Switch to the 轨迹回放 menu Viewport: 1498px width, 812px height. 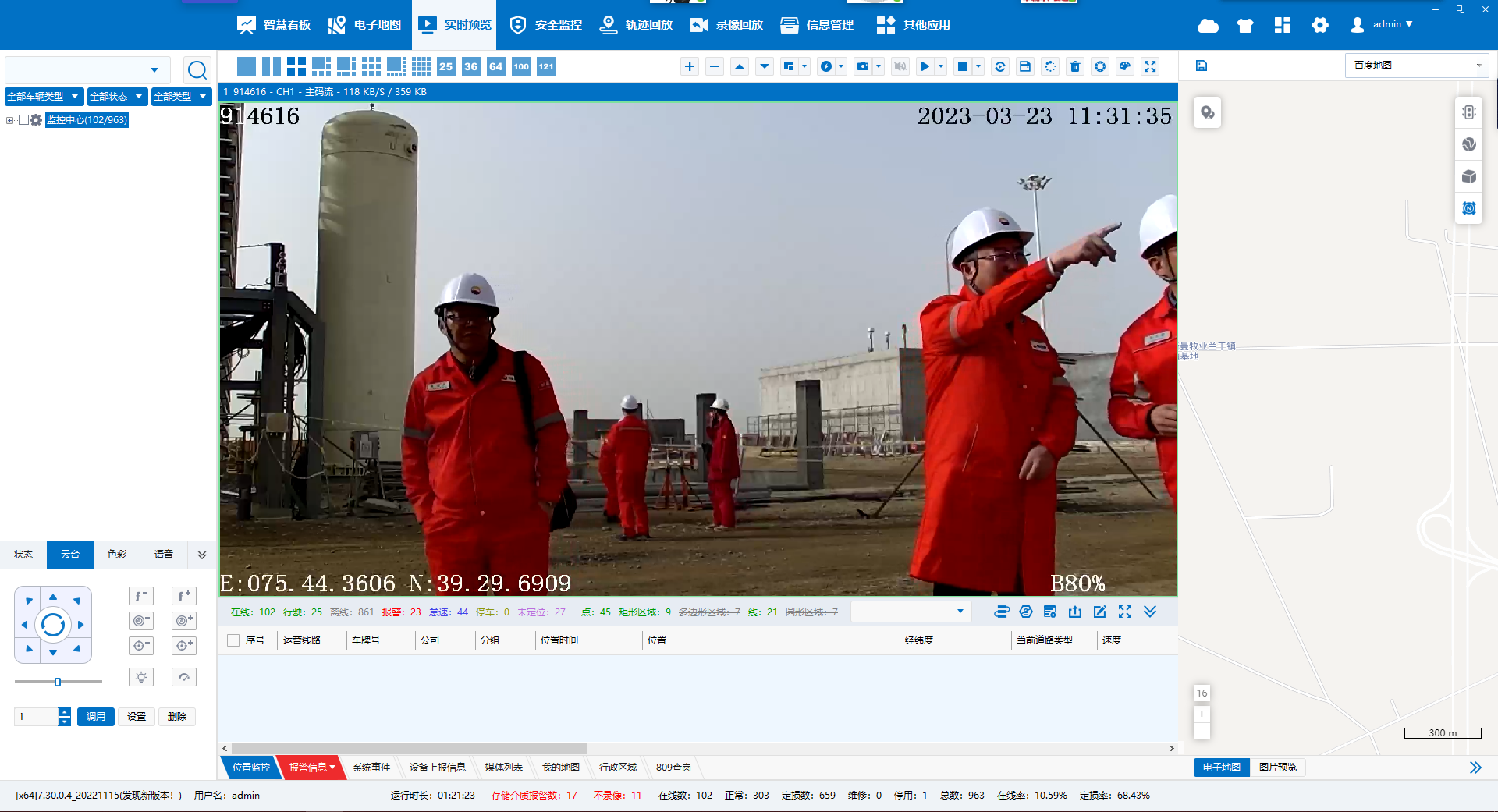pos(636,24)
